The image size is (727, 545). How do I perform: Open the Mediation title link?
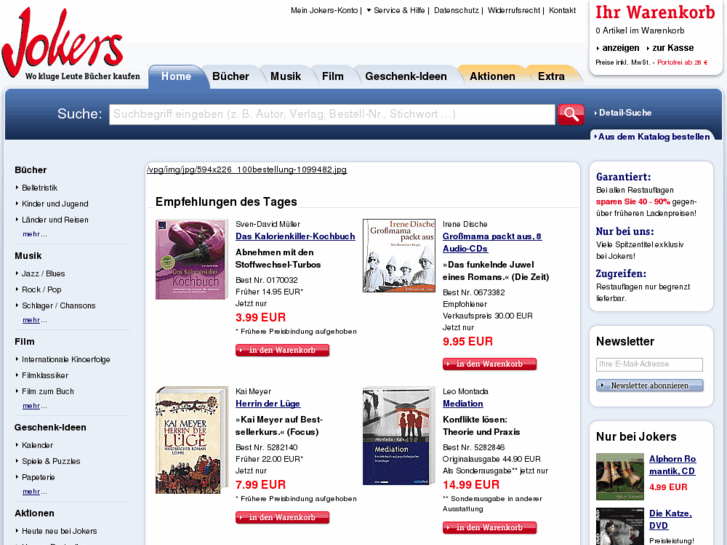coord(463,404)
